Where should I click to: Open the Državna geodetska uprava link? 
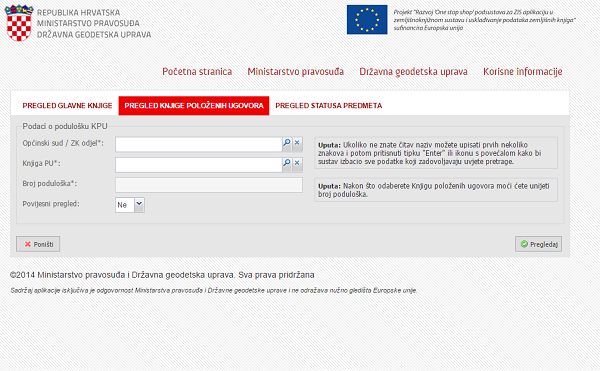[413, 72]
